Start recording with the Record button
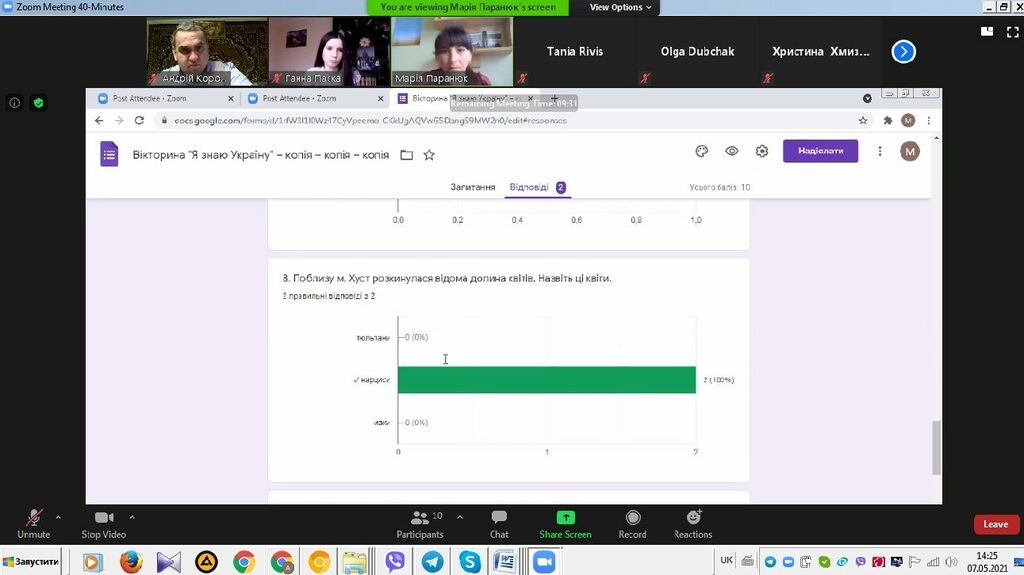This screenshot has width=1024, height=575. [632, 522]
